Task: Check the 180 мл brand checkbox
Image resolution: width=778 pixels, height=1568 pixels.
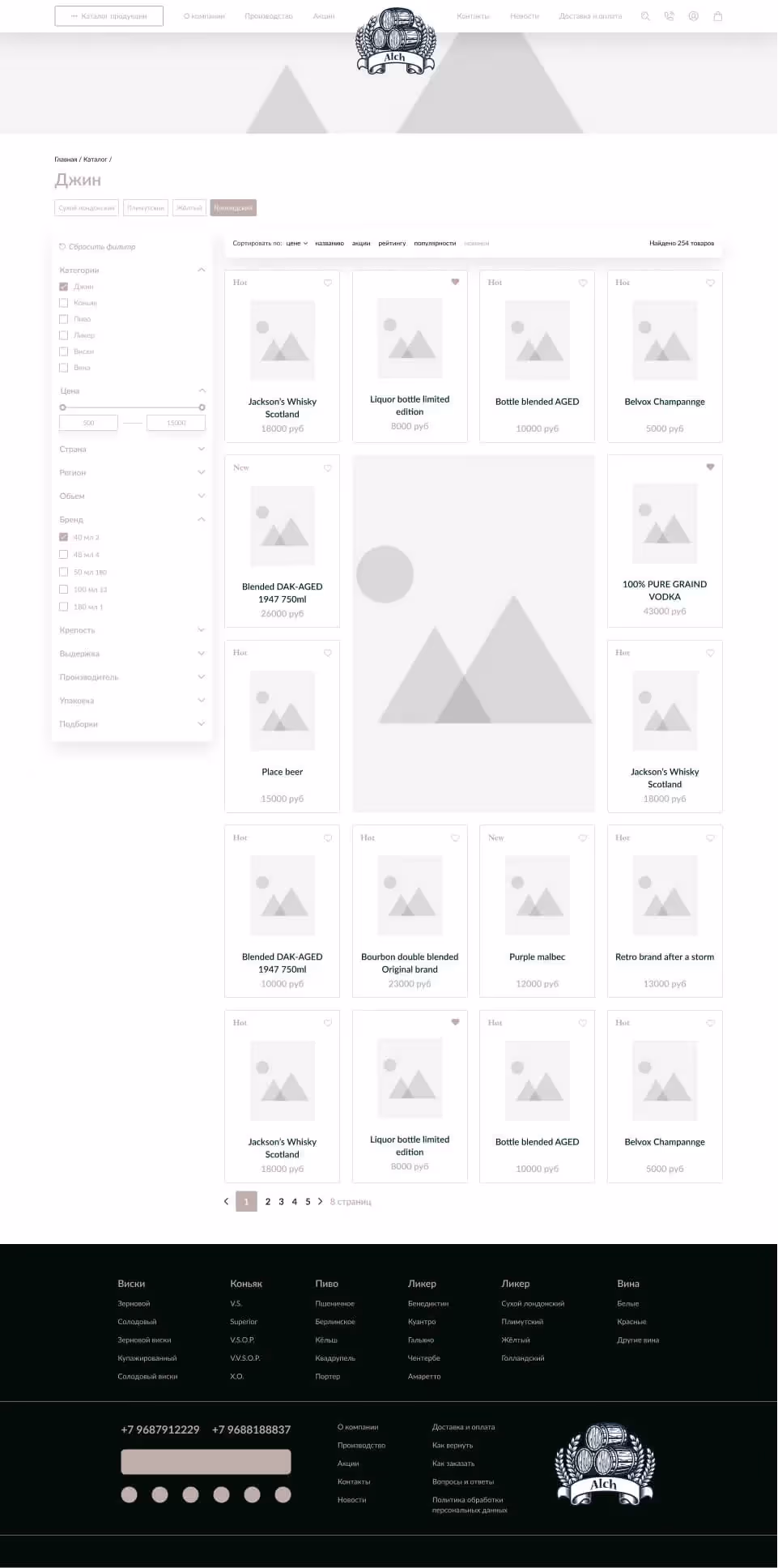Action: pos(63,607)
